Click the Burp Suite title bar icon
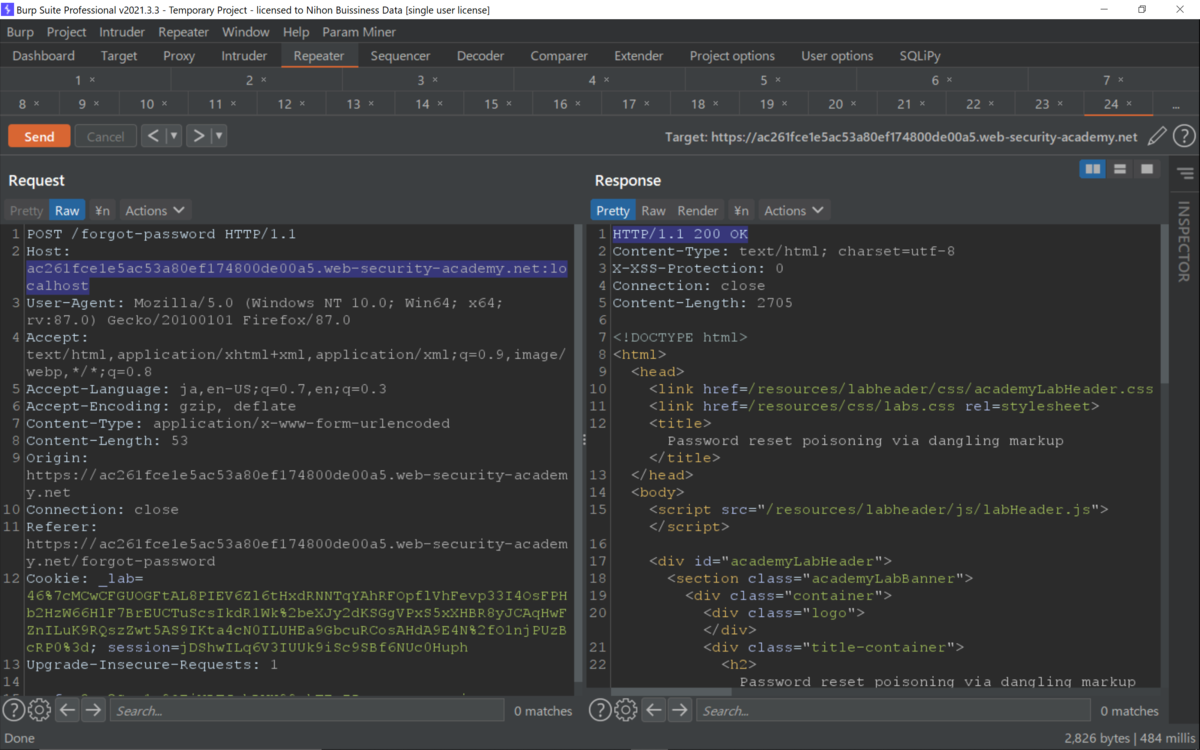The image size is (1200, 750). tap(8, 9)
